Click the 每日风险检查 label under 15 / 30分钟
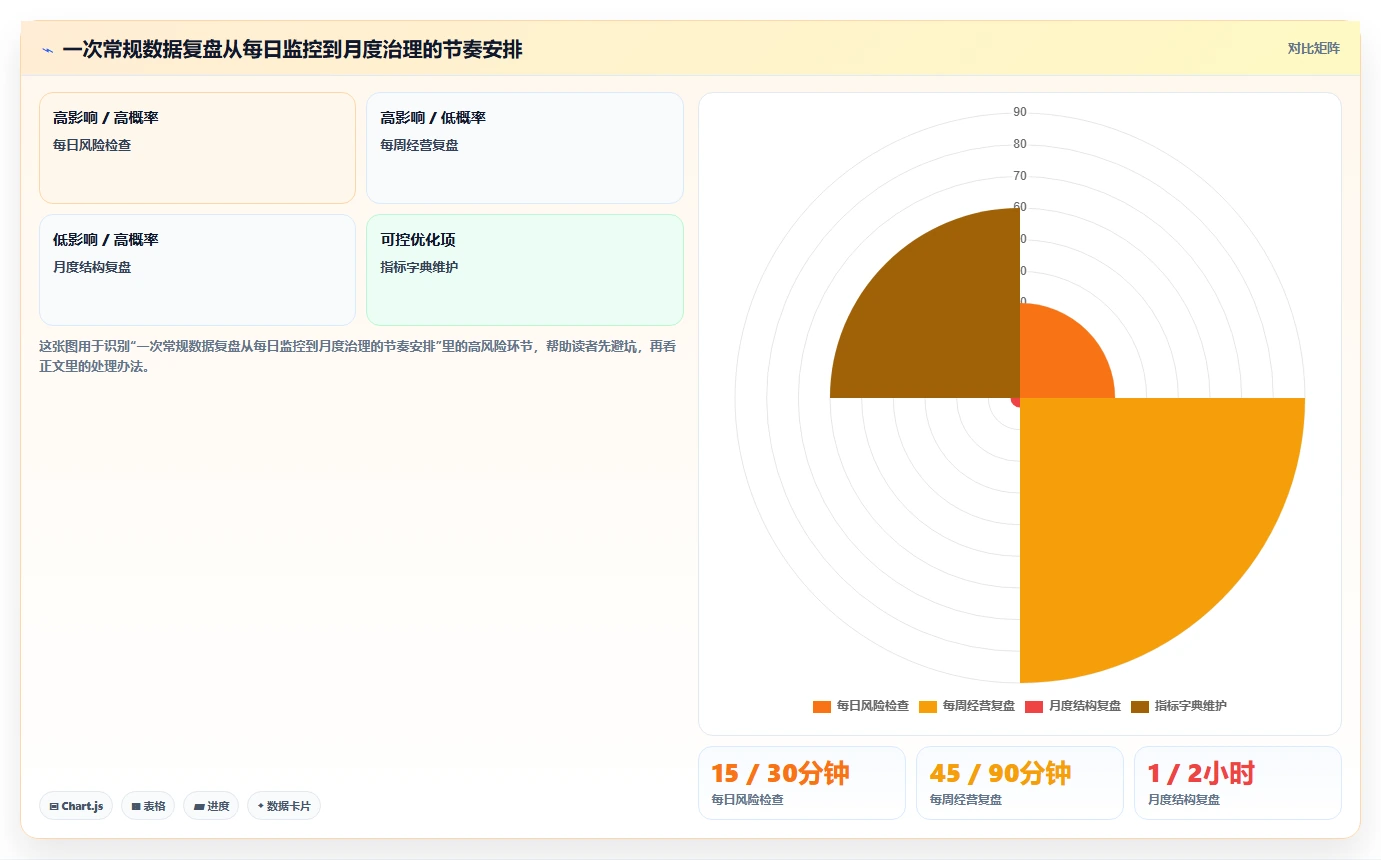 748,800
